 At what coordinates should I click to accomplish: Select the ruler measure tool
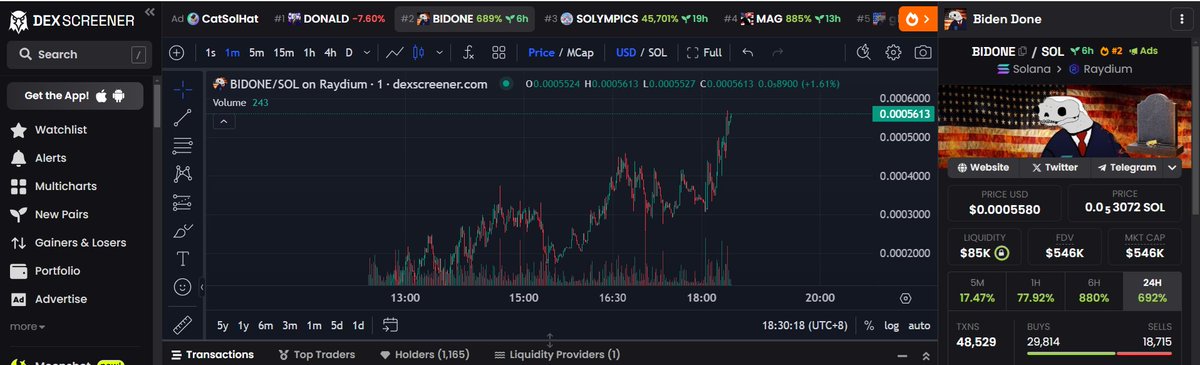point(182,325)
